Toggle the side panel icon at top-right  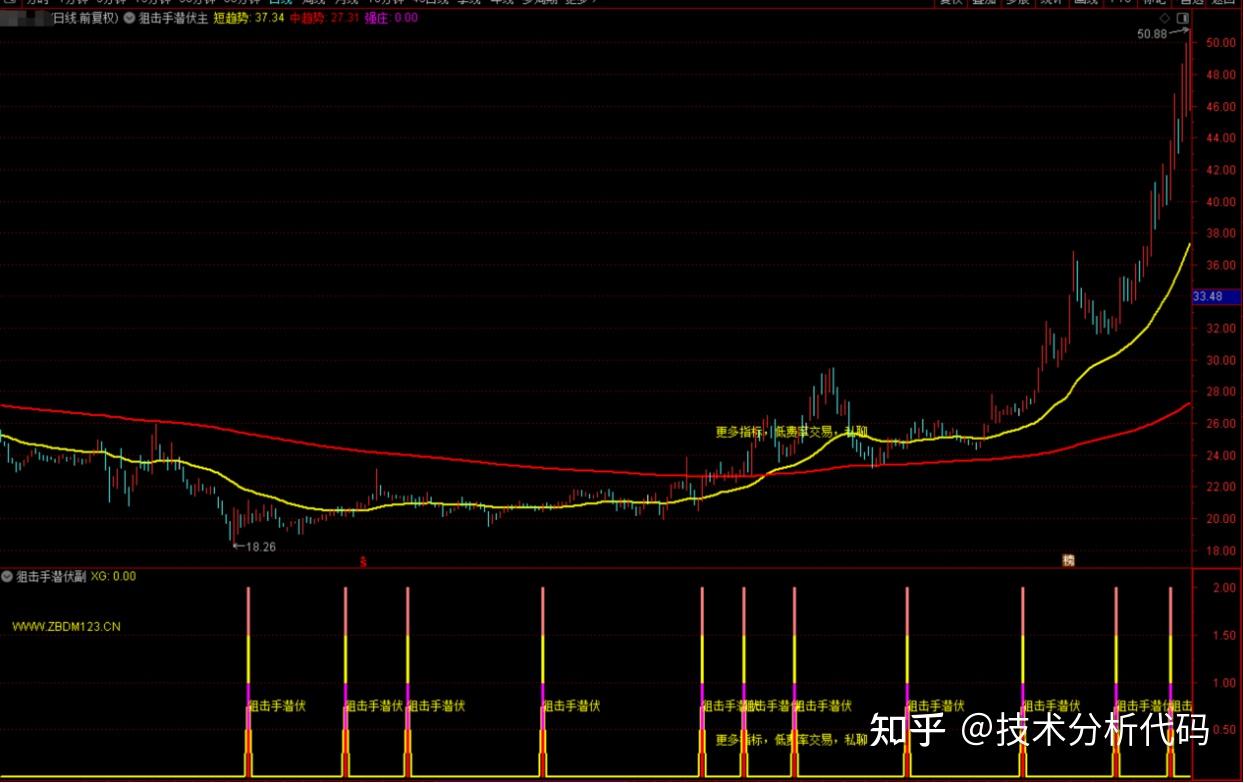coord(1184,18)
